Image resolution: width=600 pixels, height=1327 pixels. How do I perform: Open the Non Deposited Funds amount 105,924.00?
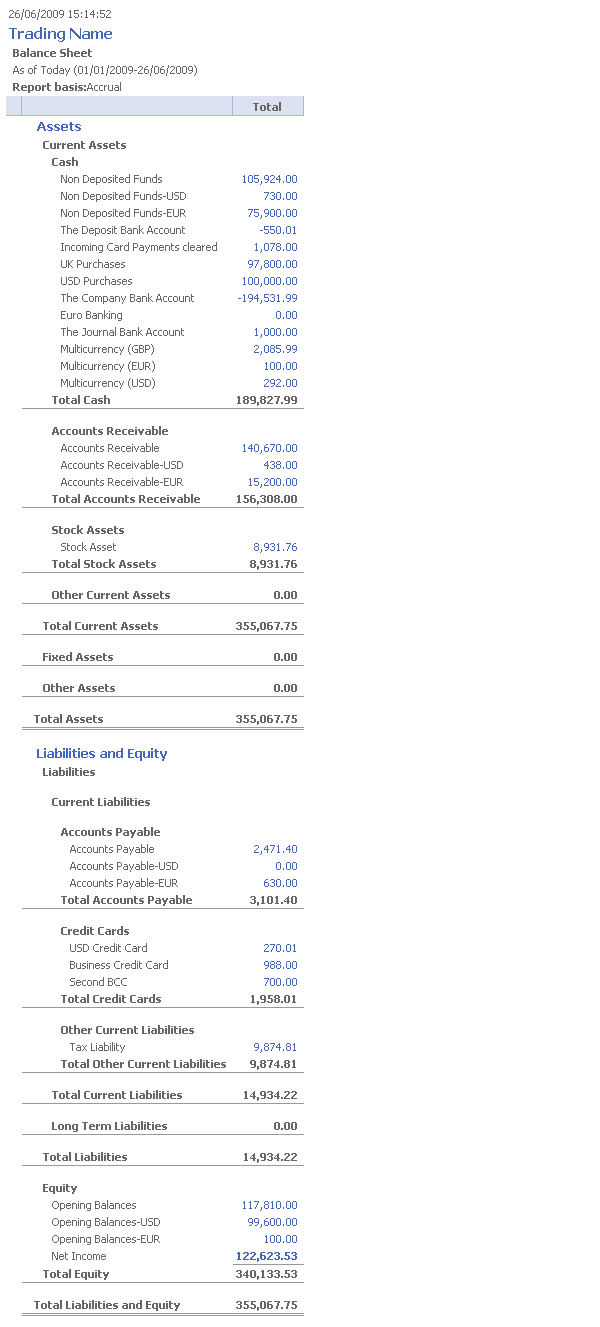[x=269, y=180]
